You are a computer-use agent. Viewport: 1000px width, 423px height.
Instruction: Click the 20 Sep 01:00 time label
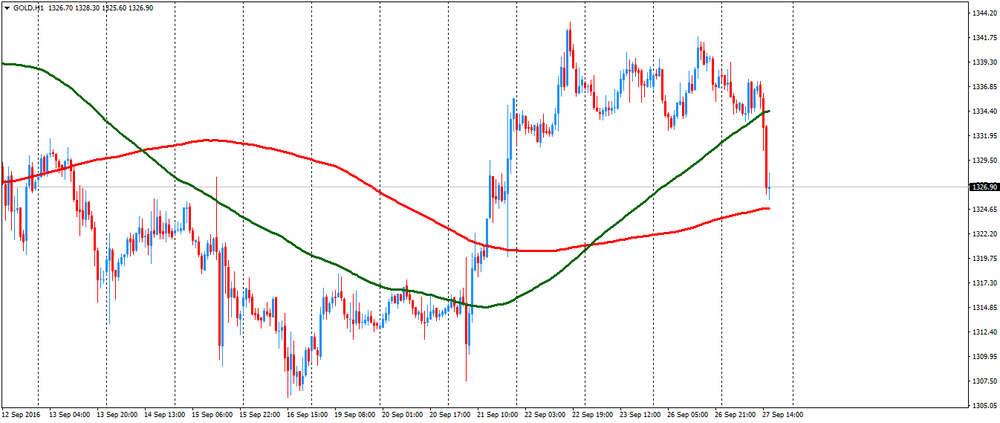[401, 414]
